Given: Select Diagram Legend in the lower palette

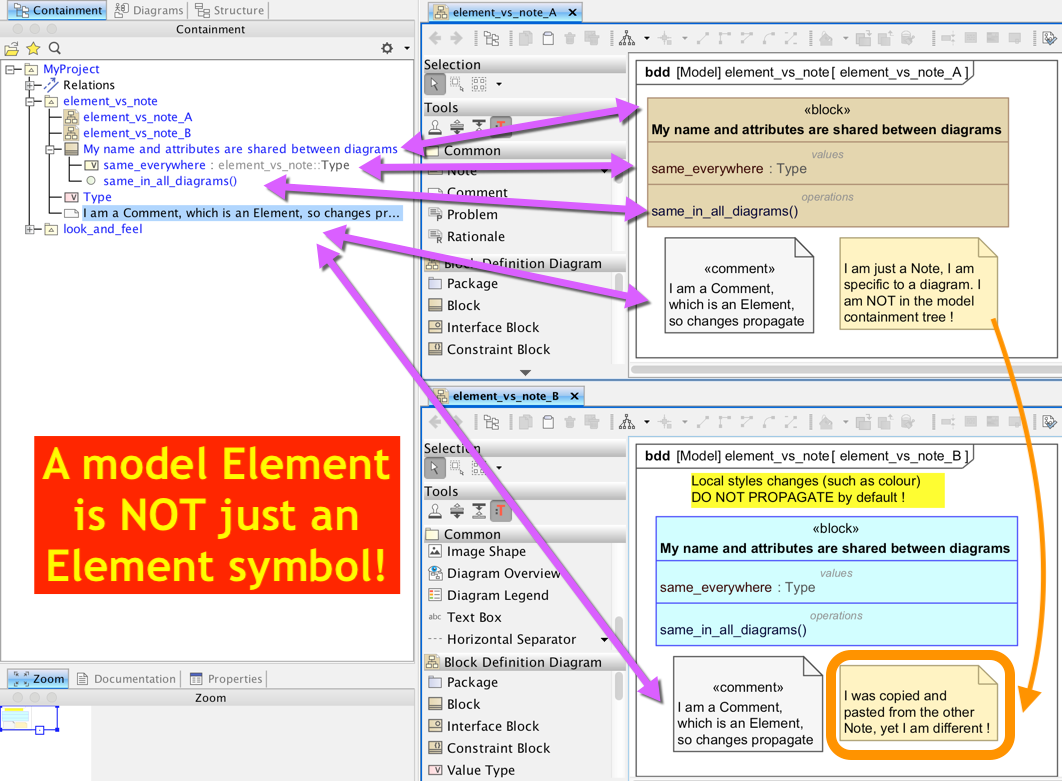Looking at the screenshot, I should click(497, 596).
